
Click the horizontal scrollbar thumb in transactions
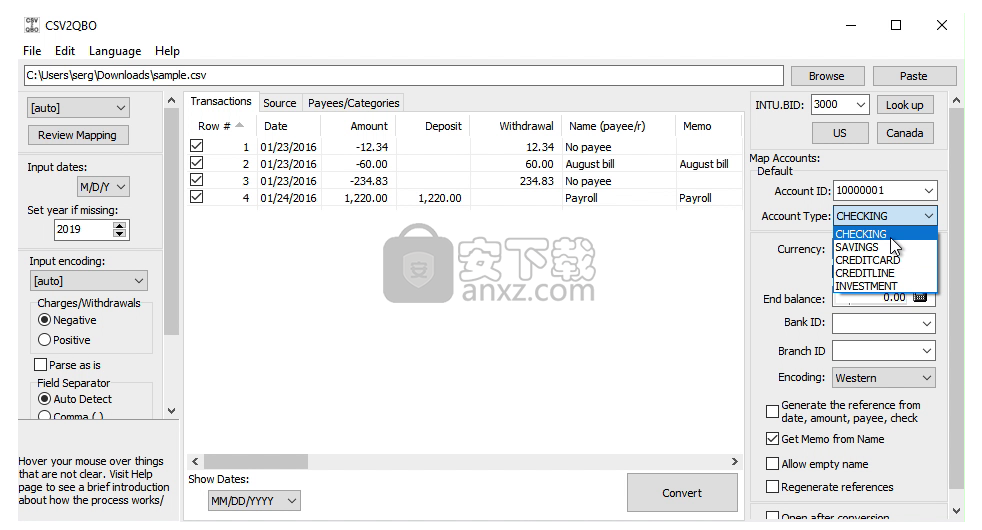point(256,462)
